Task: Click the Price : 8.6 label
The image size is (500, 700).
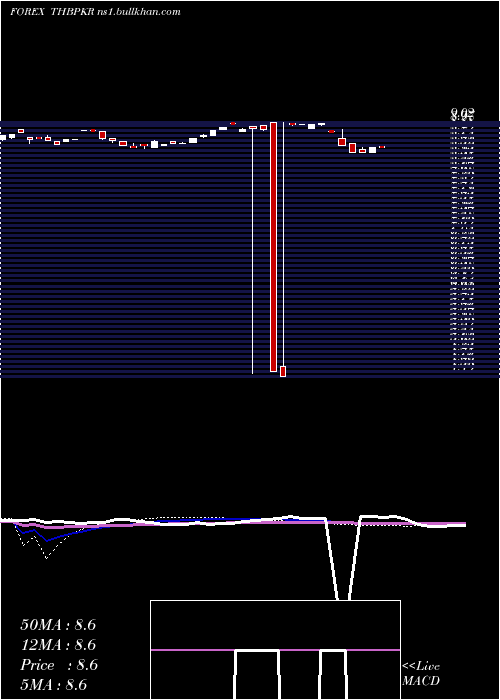Action: pyautogui.click(x=59, y=665)
